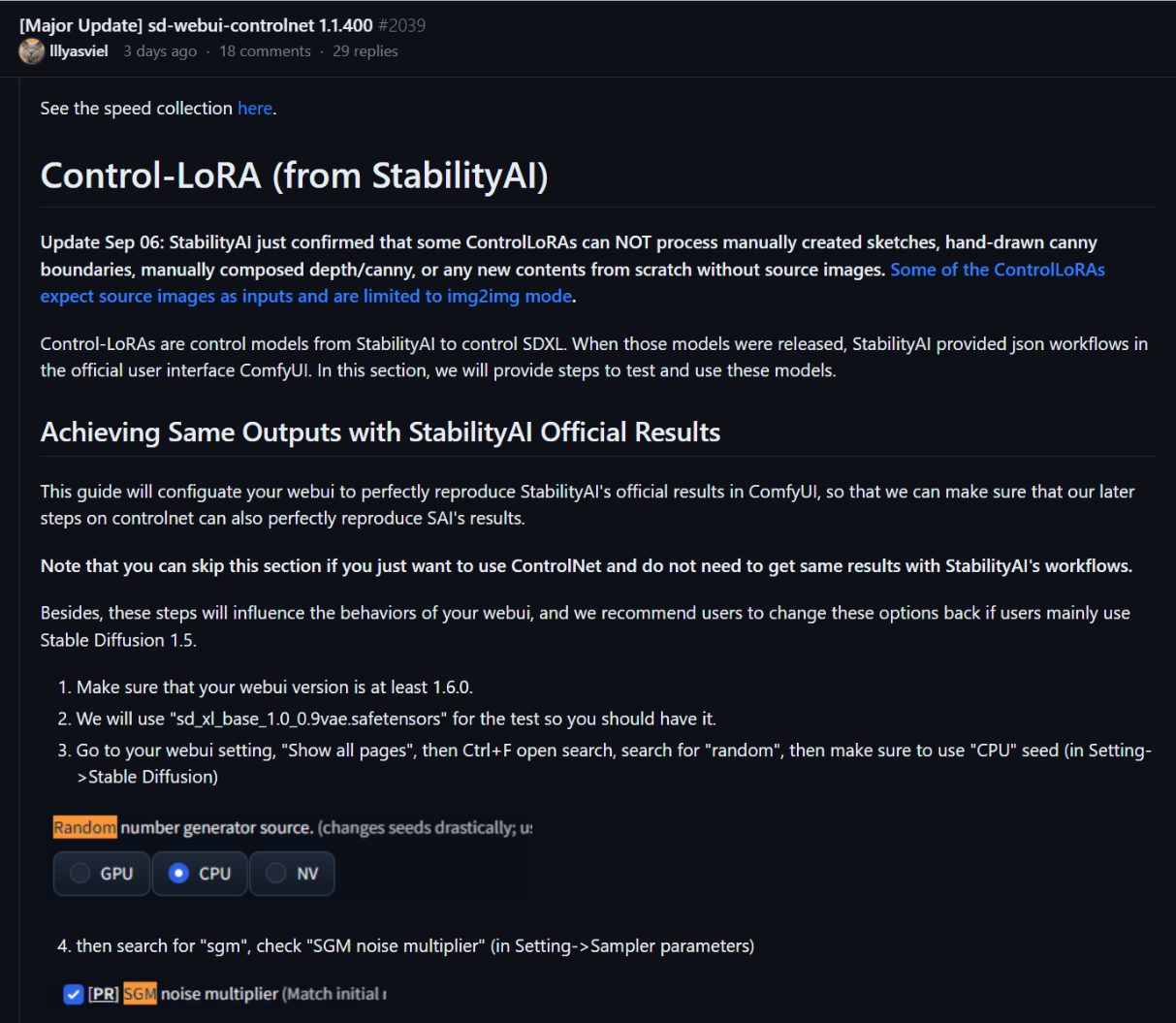Click the 18 comments counter
1176x1023 pixels.
click(265, 50)
